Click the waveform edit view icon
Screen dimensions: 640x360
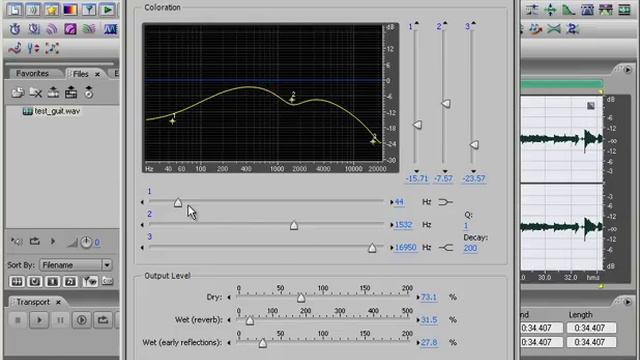coord(15,9)
